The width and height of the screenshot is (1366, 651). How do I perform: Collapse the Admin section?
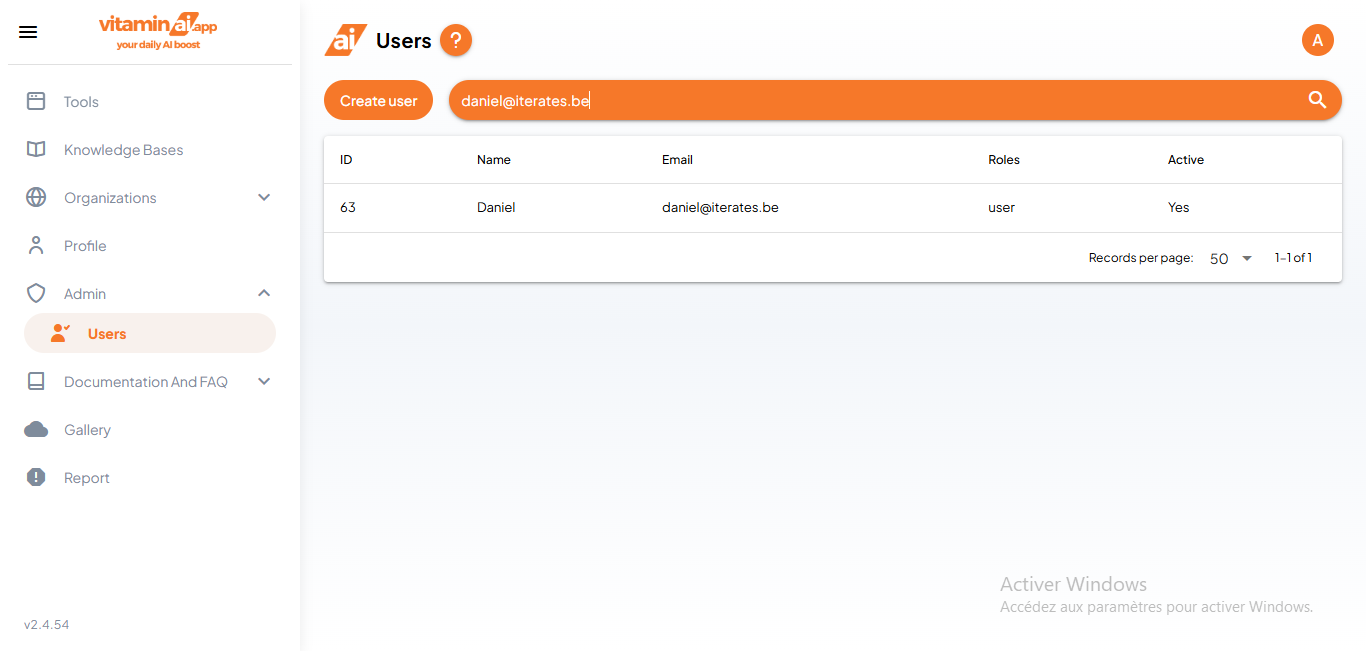coord(264,293)
